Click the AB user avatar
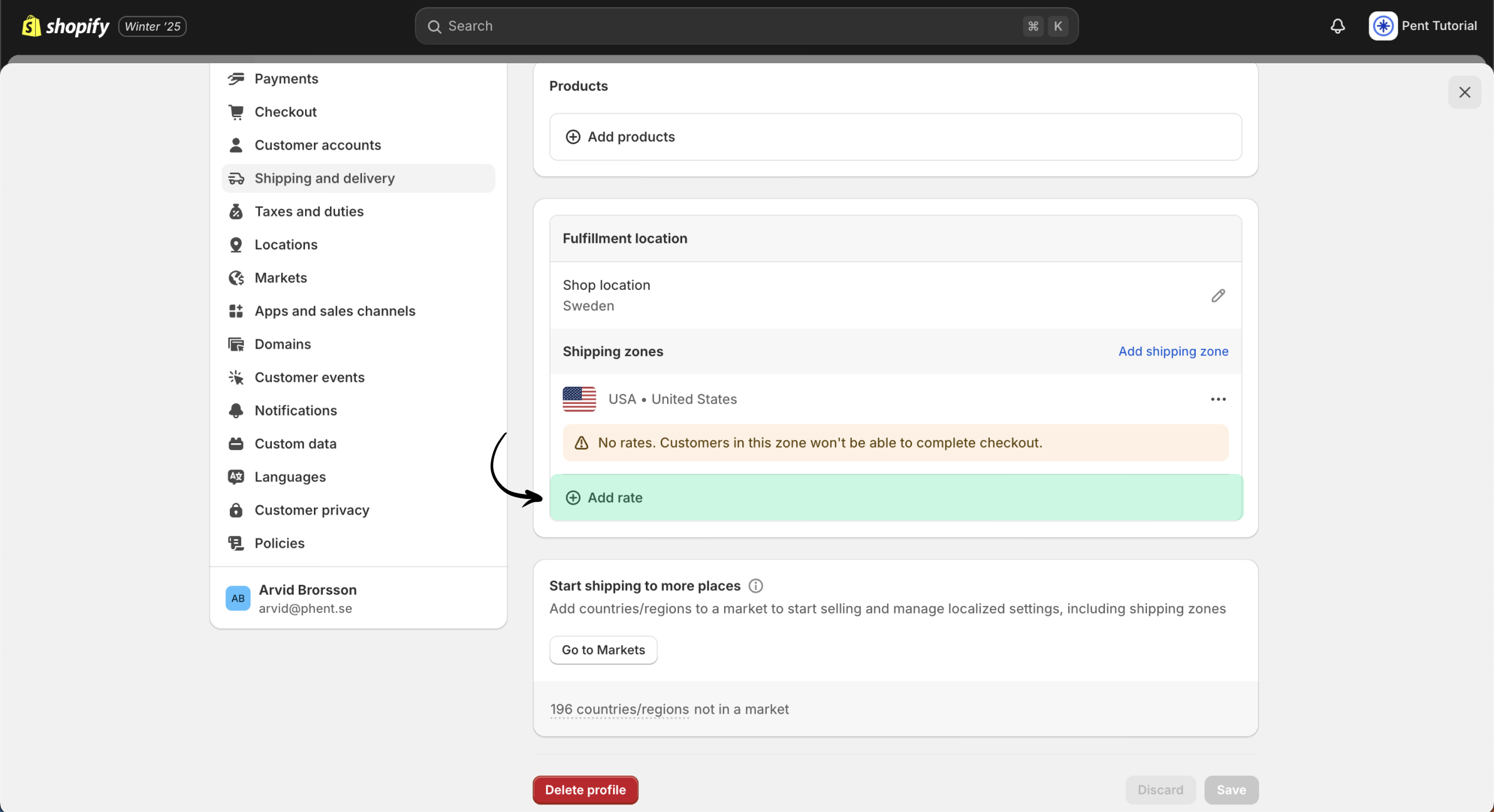 coord(238,599)
